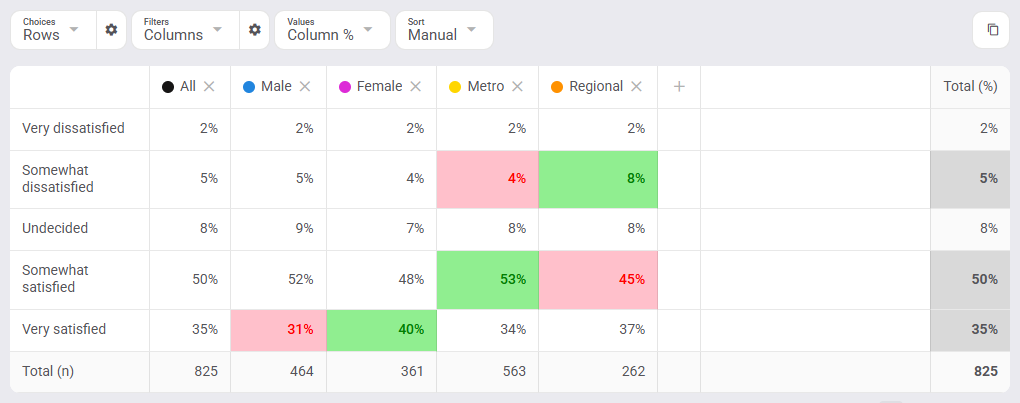Open settings gear next to Choices Rows
The width and height of the screenshot is (1020, 403).
pyautogui.click(x=111, y=30)
